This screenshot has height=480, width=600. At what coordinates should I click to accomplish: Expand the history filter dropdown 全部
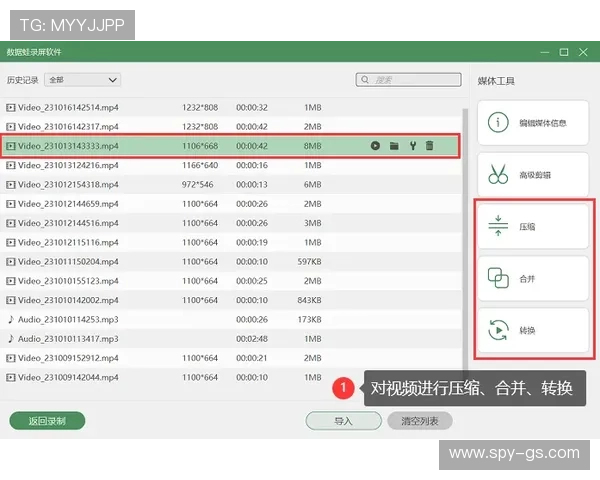pyautogui.click(x=82, y=80)
